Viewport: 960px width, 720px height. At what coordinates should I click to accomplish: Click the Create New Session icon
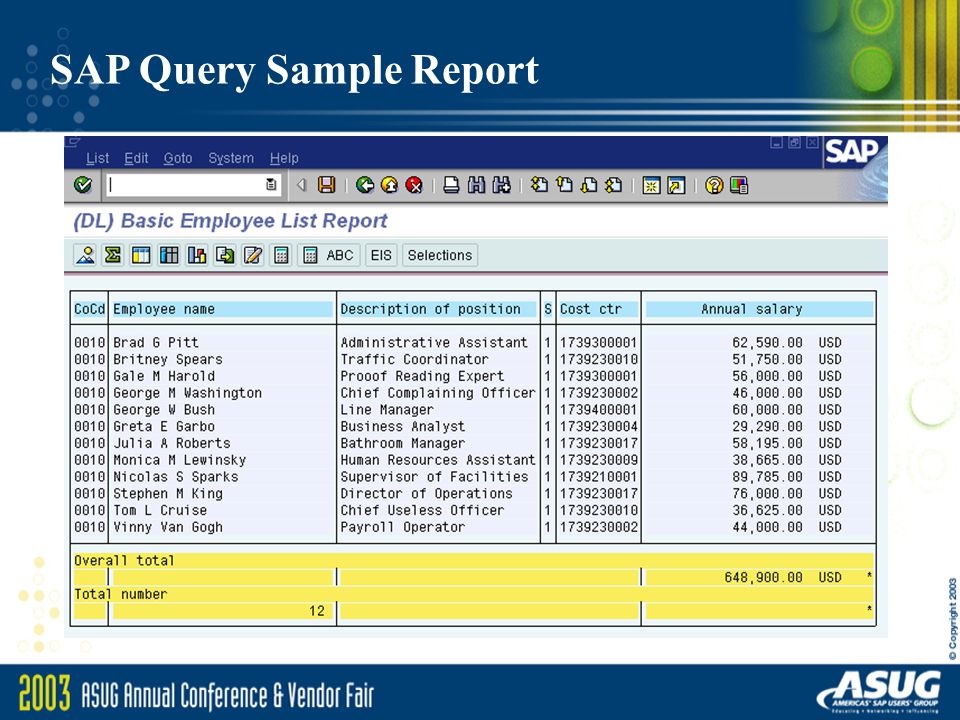[x=651, y=185]
